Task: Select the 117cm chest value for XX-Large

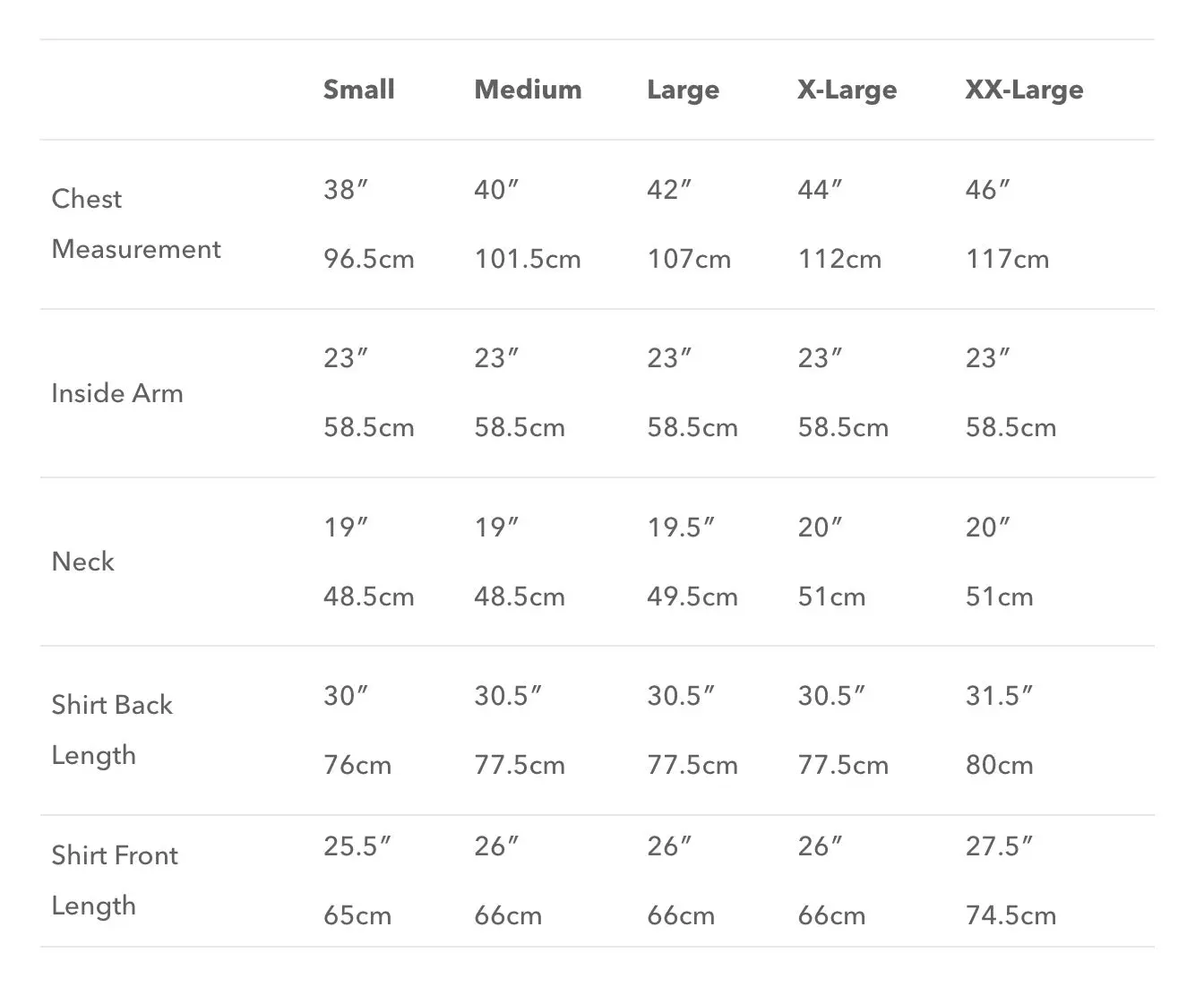Action: tap(1007, 260)
